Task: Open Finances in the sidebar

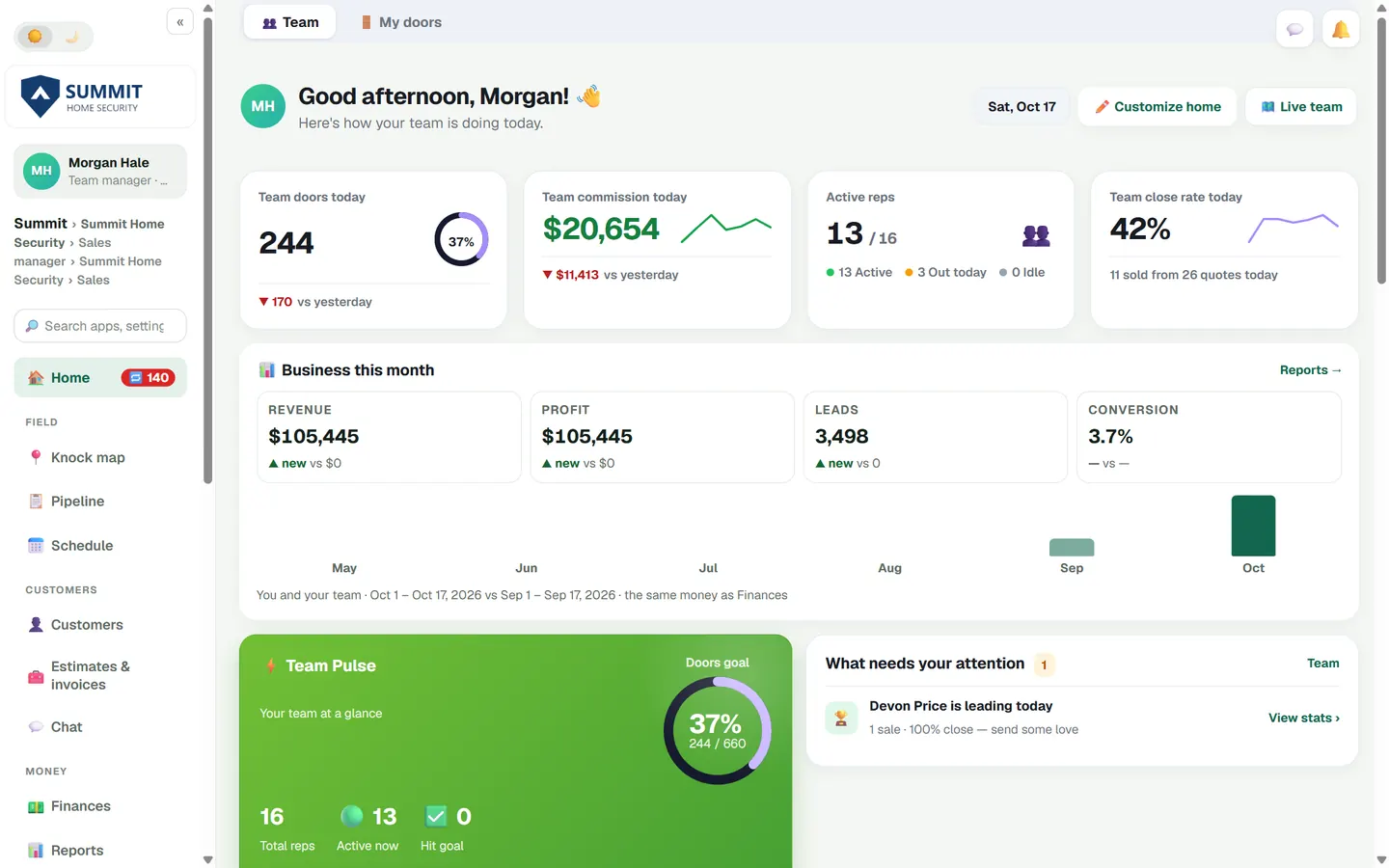Action: click(x=100, y=806)
